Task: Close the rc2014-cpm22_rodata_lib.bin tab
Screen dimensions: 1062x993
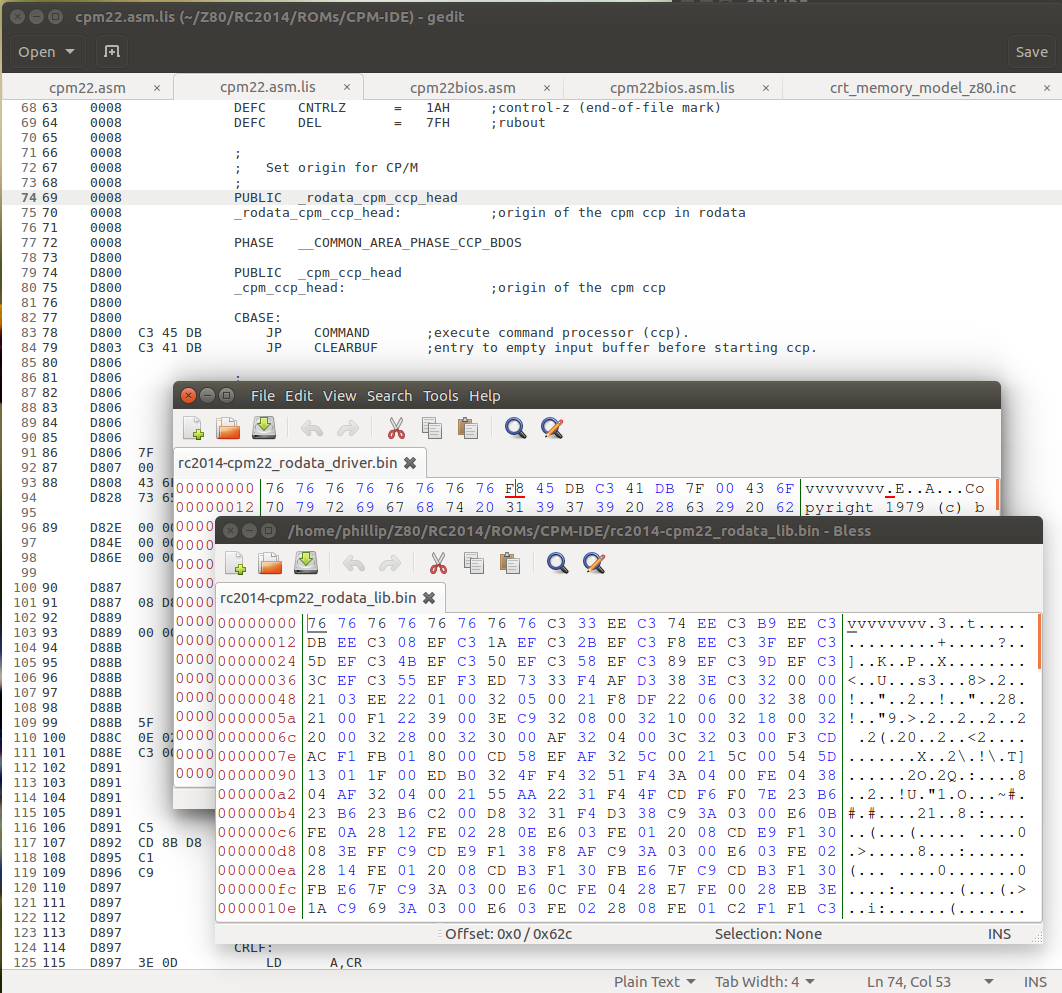Action: (x=429, y=598)
